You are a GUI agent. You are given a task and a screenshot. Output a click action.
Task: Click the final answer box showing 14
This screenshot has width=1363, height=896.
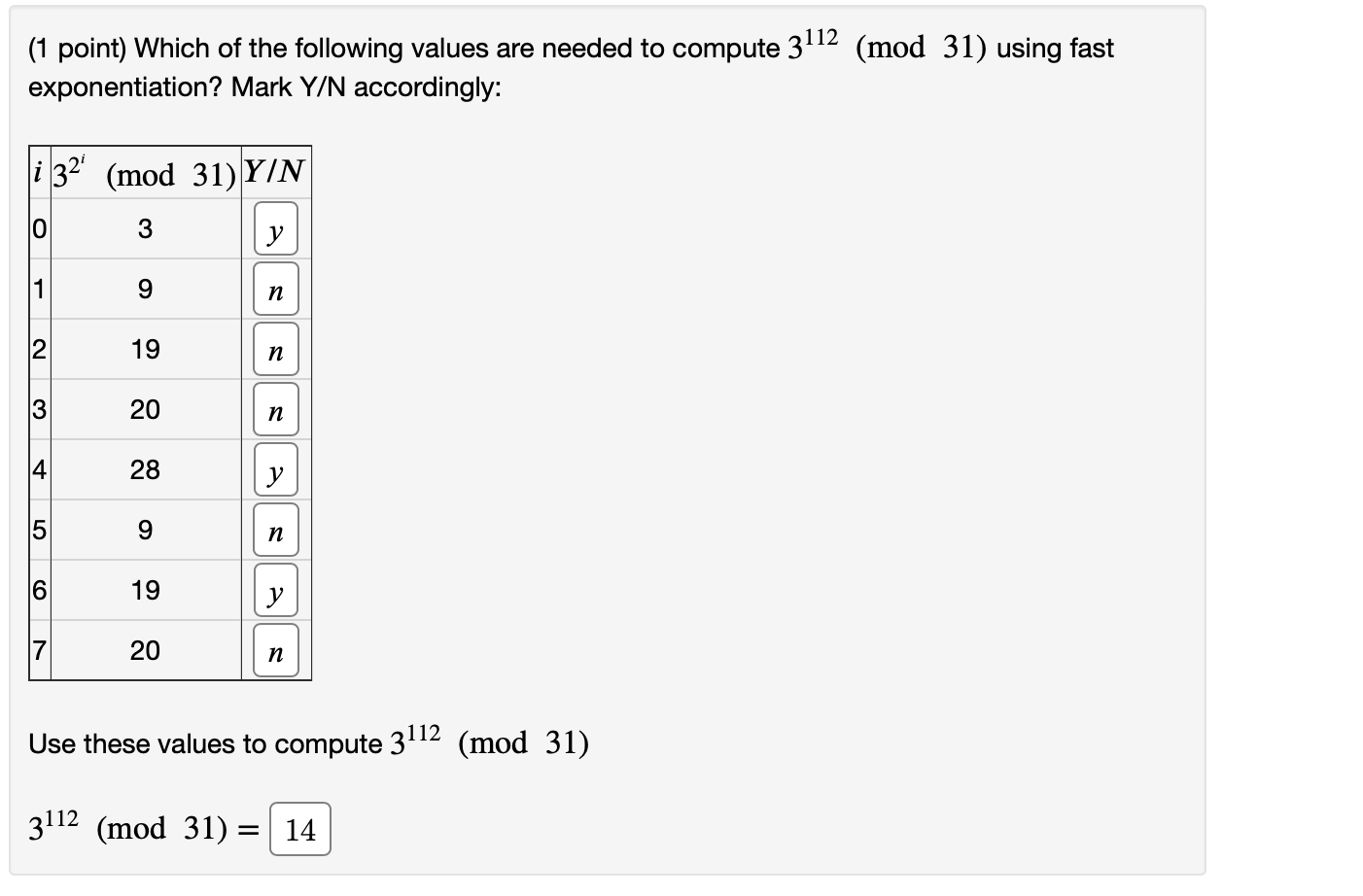pos(299,829)
